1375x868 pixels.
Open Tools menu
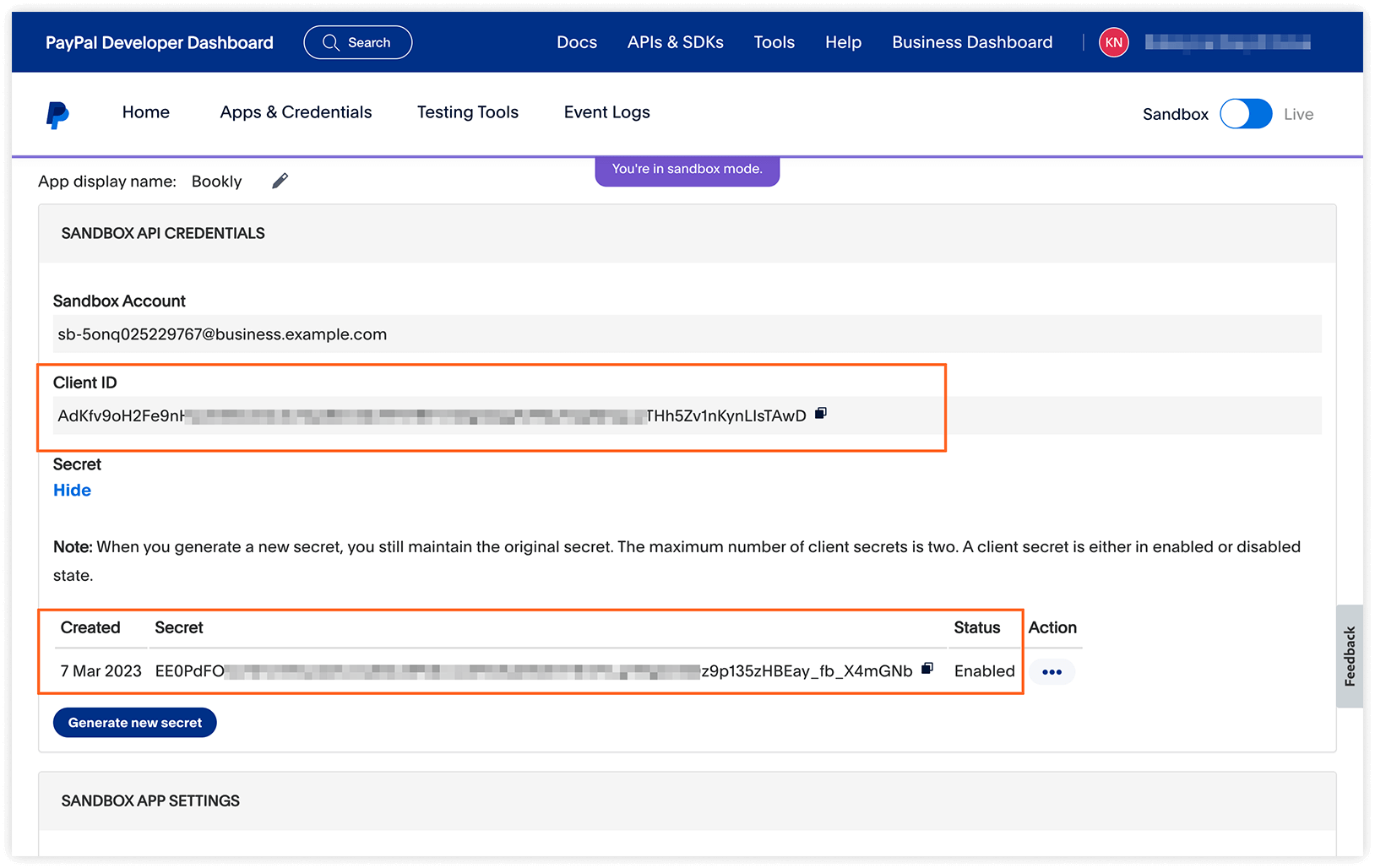click(774, 42)
